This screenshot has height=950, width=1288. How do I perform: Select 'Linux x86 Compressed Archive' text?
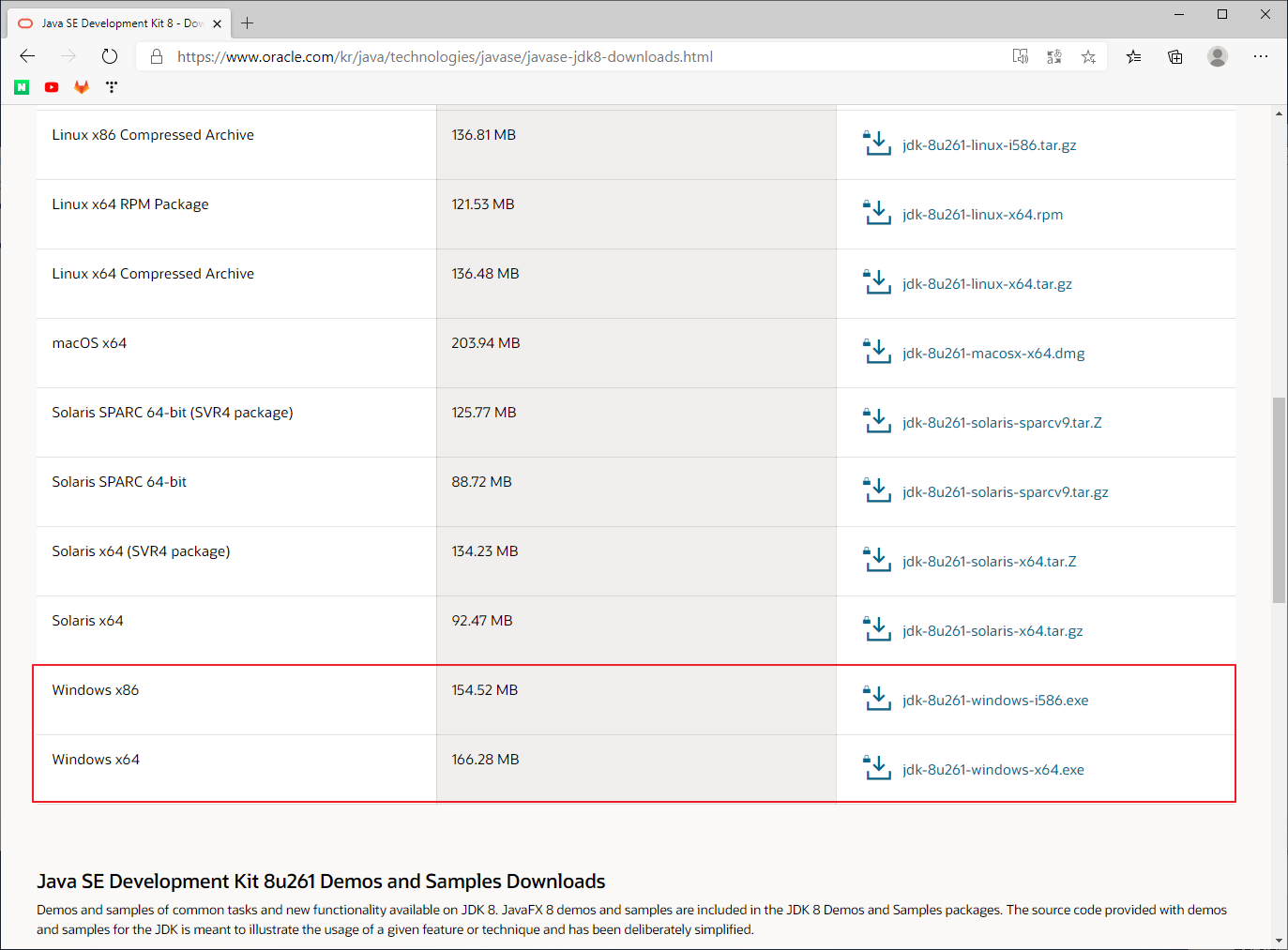(153, 135)
